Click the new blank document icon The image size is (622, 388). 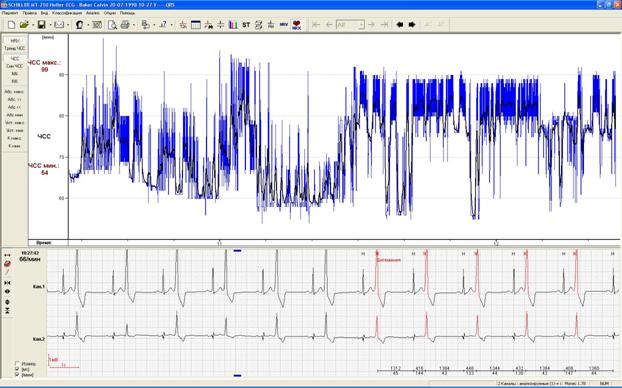pyautogui.click(x=12, y=25)
